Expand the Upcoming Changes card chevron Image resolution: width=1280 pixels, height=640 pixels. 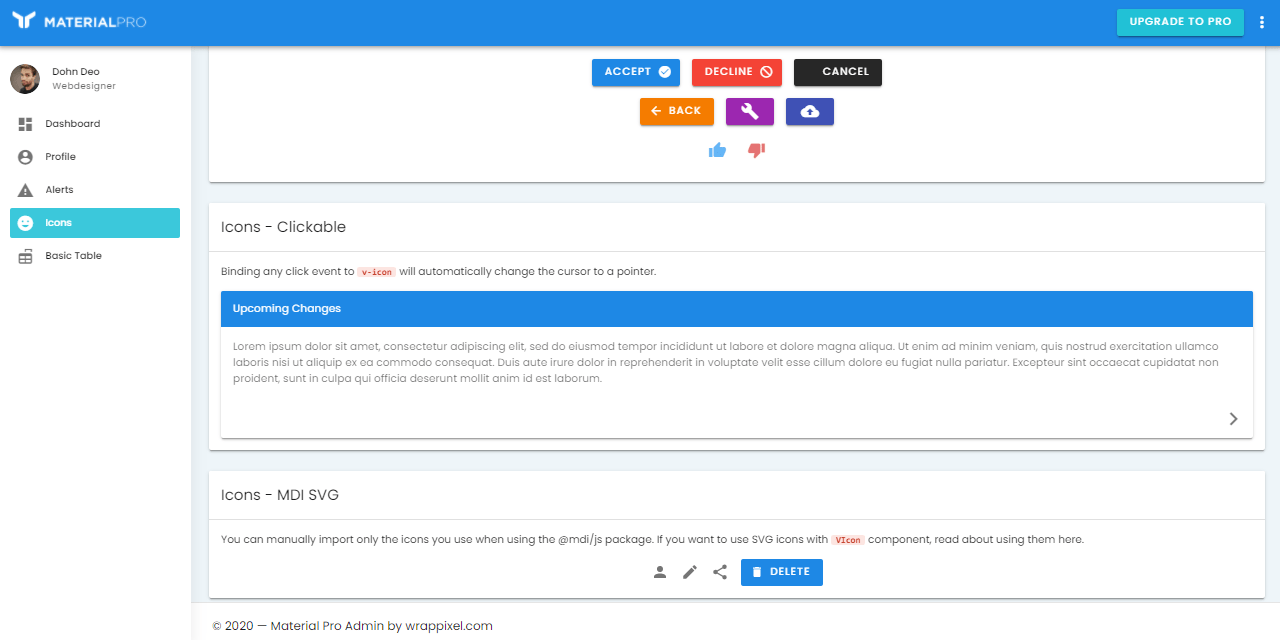click(x=1233, y=419)
